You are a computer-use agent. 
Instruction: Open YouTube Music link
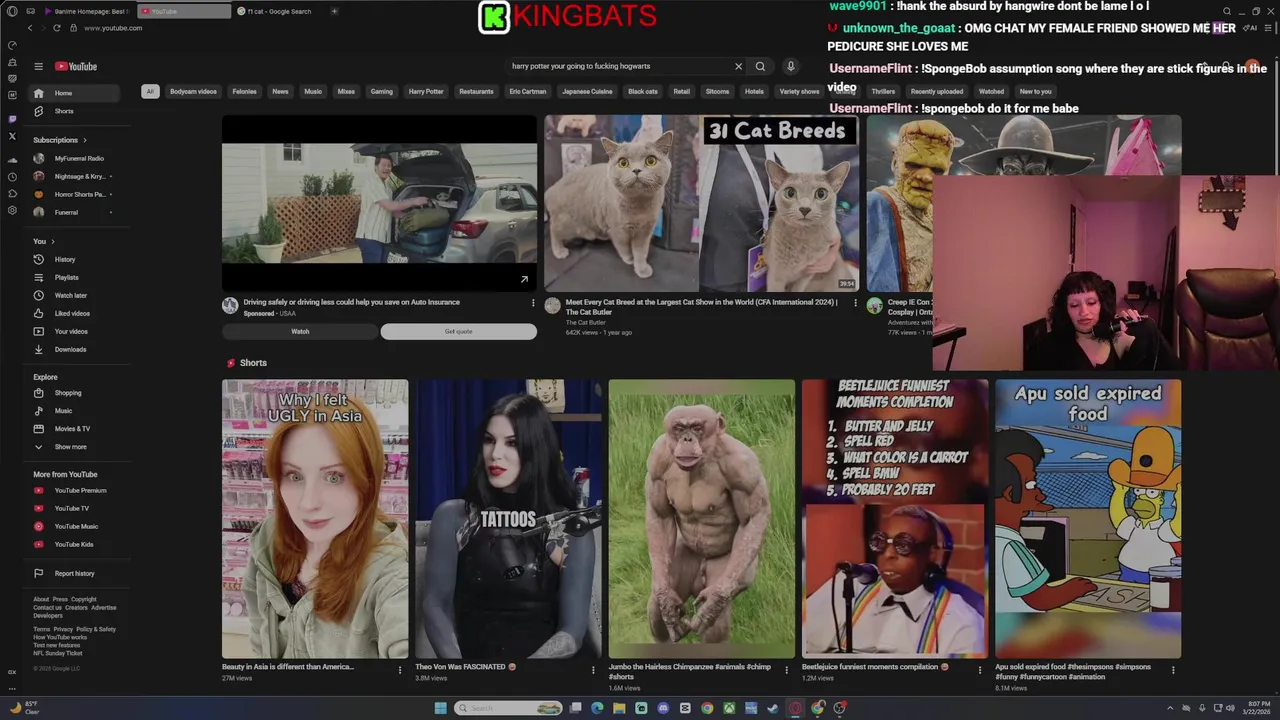point(74,526)
